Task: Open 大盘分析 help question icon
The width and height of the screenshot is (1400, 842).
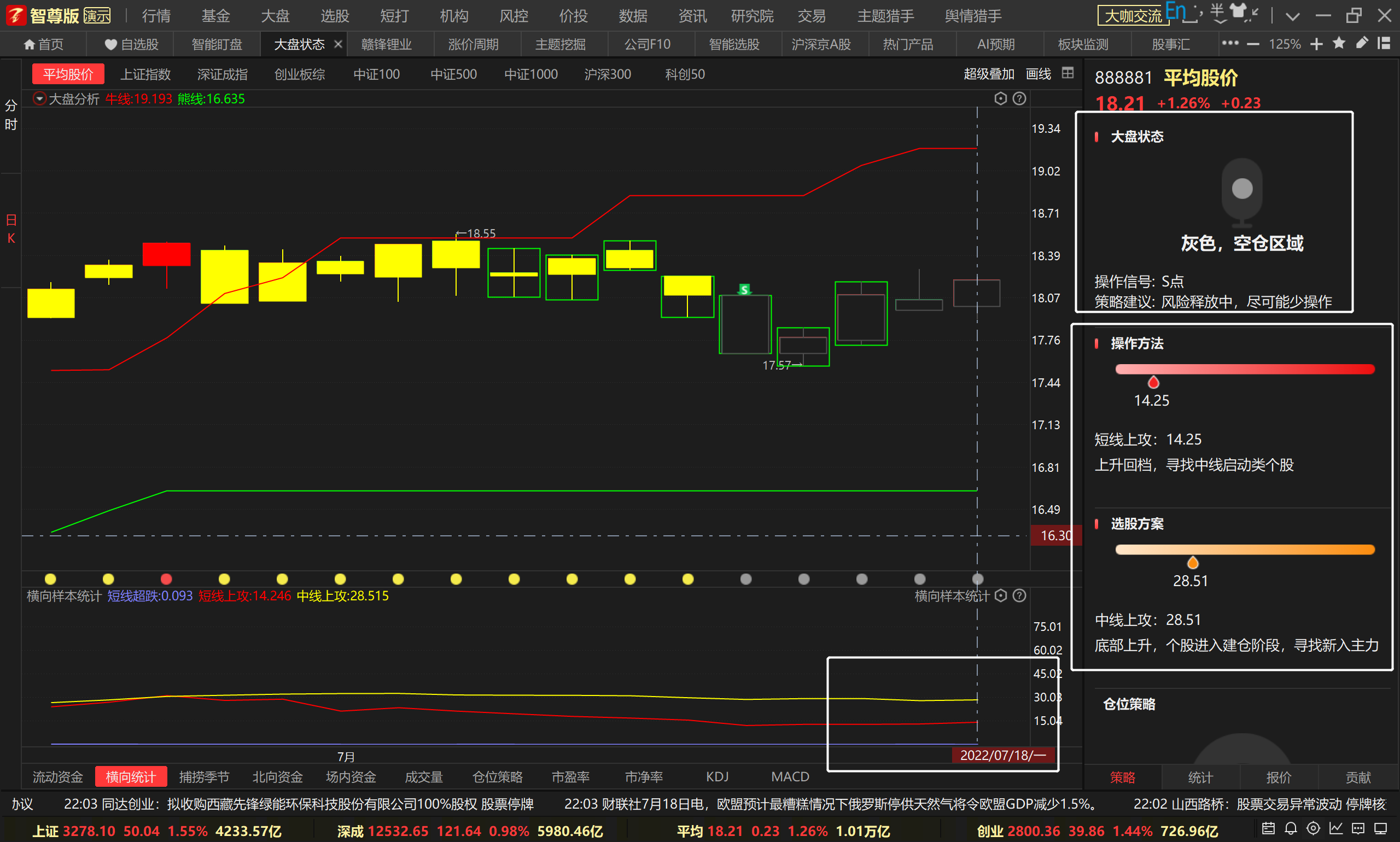Action: tap(1019, 99)
